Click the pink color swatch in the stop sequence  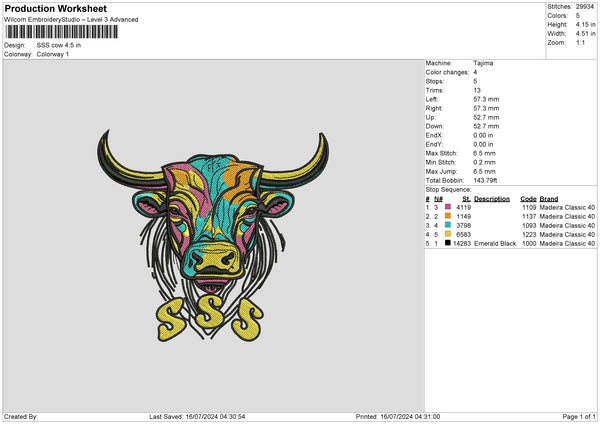(448, 207)
